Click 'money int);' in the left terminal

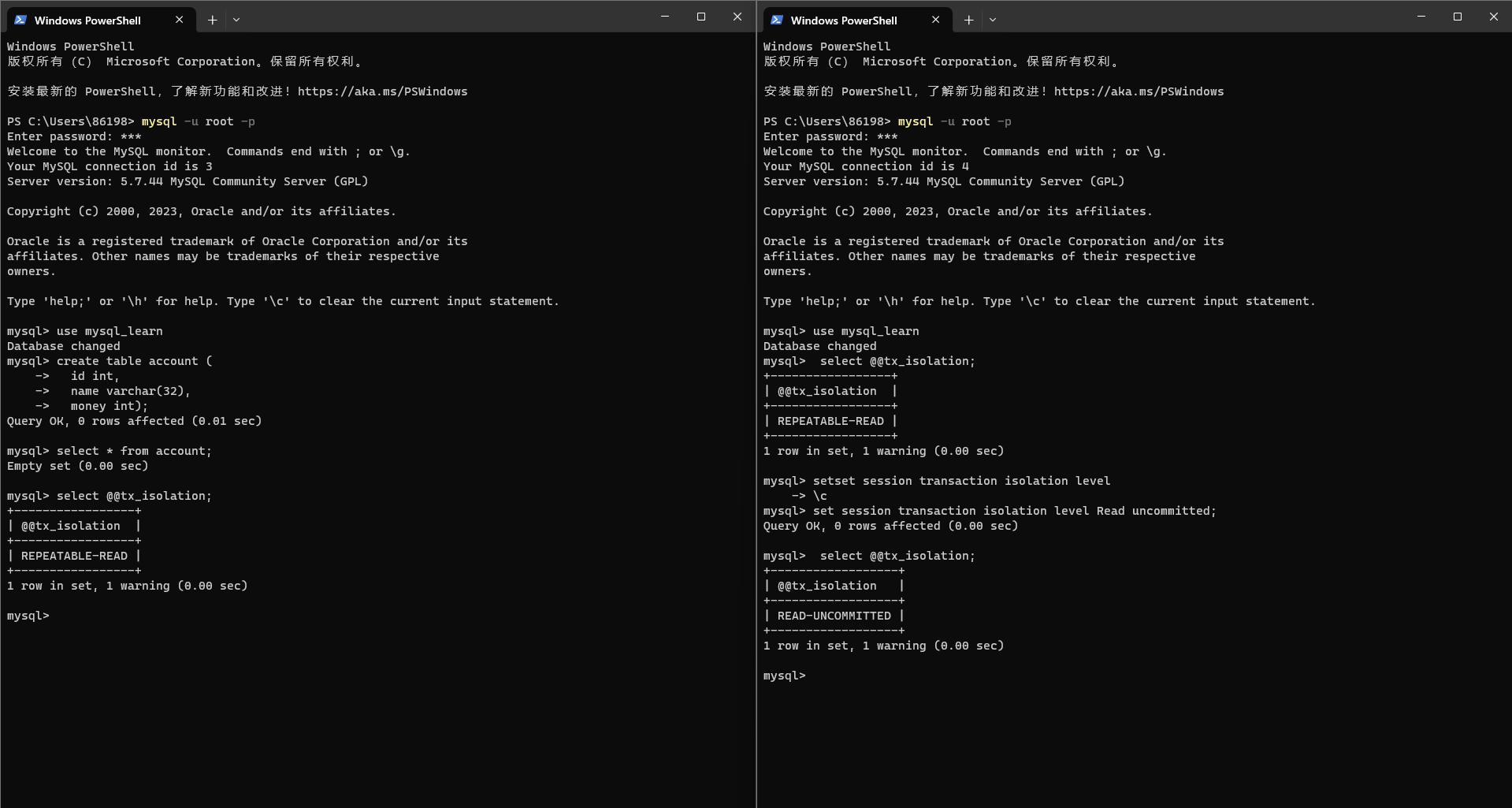click(110, 406)
